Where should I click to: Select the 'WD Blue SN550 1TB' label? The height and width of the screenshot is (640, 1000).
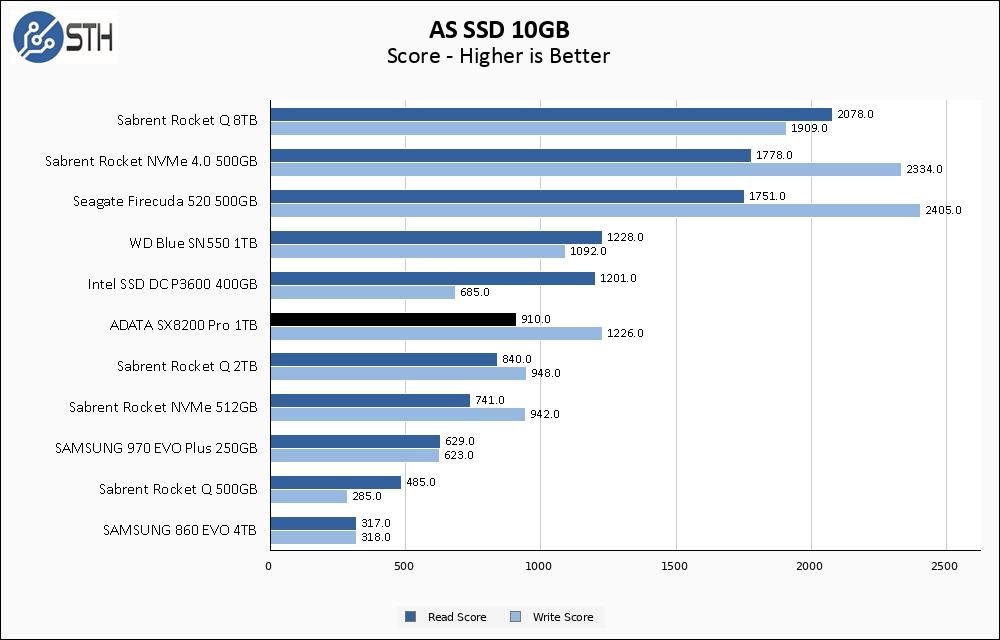pos(193,243)
